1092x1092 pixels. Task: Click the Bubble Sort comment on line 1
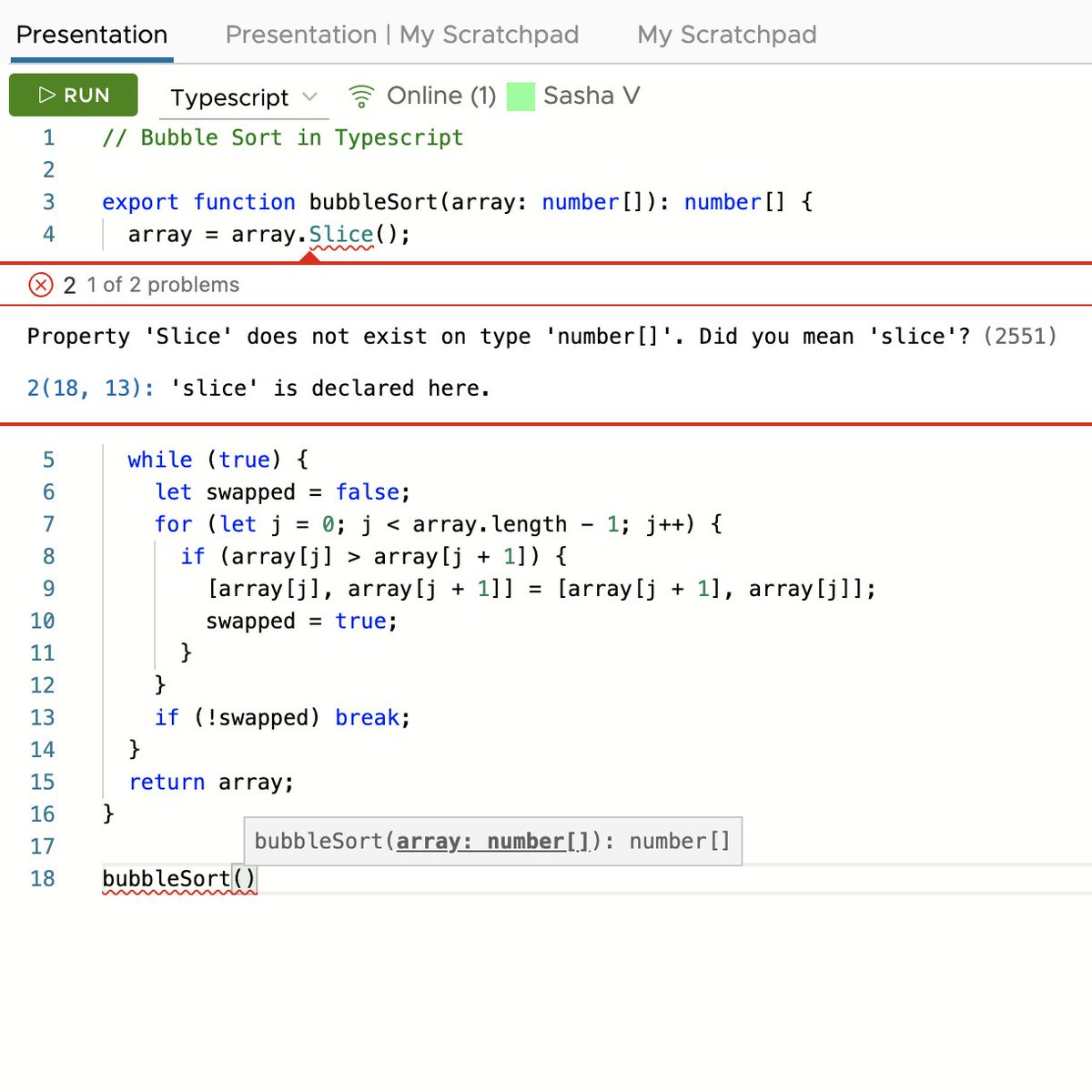pyautogui.click(x=282, y=137)
